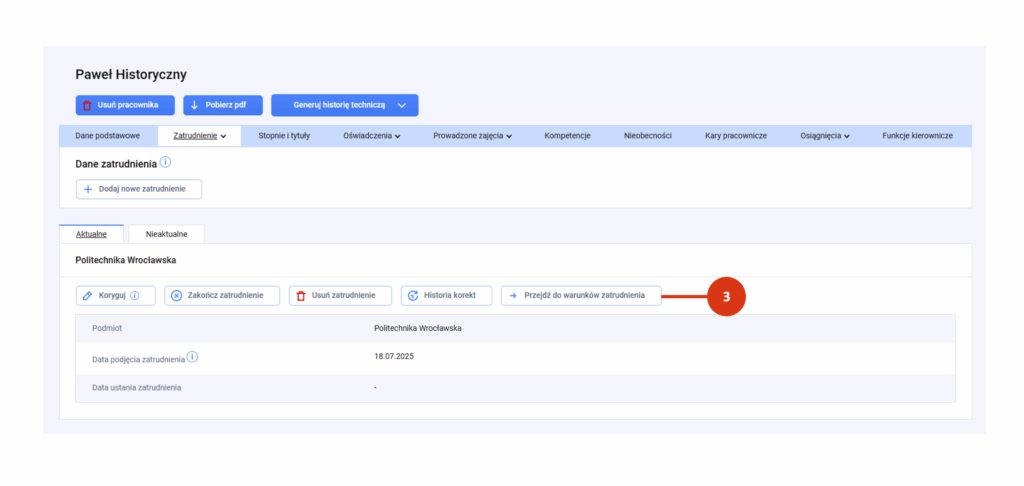The image size is (1024, 486).
Task: Open info icon next to Dane zatrudnienia
Action: [x=165, y=162]
